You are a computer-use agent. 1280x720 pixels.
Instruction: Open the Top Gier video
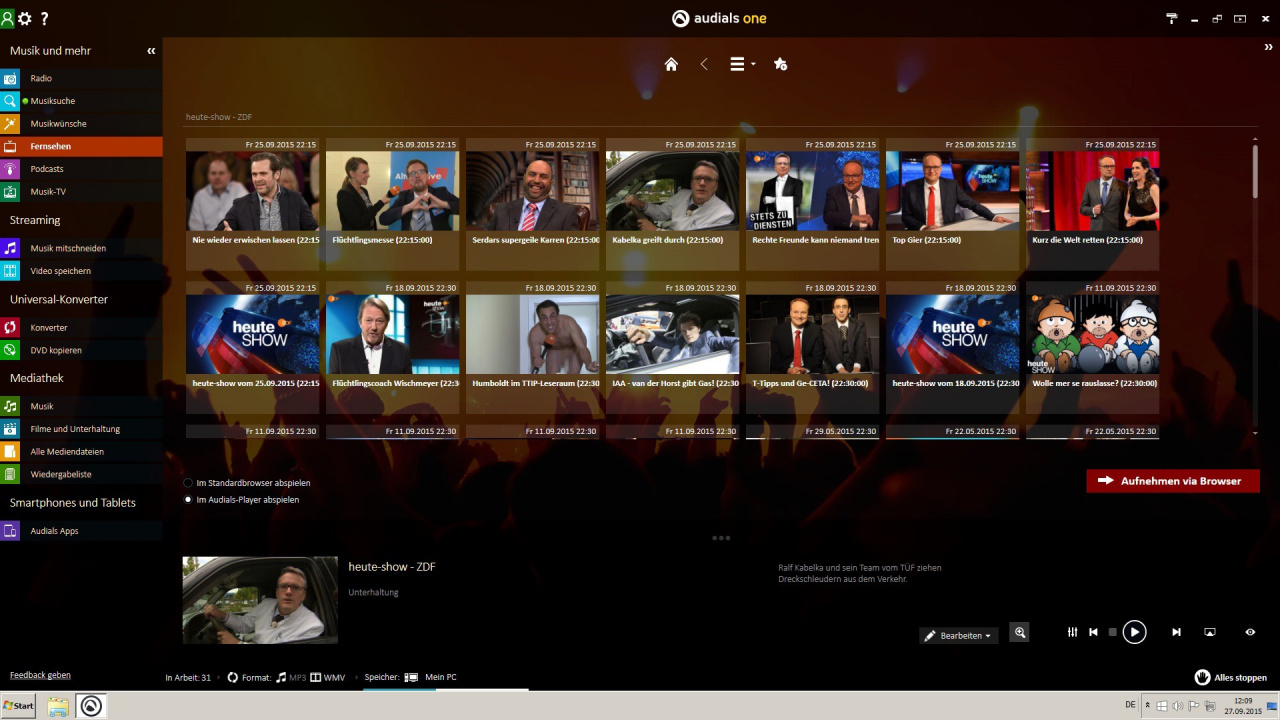(953, 191)
